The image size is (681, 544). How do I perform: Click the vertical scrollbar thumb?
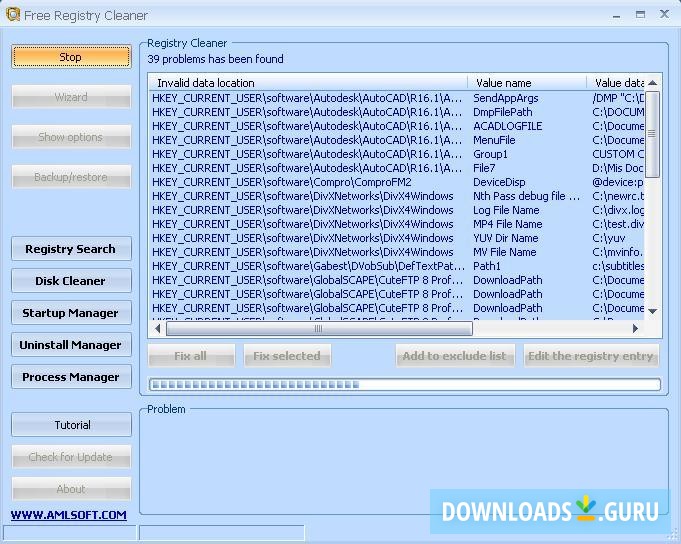pyautogui.click(x=652, y=134)
